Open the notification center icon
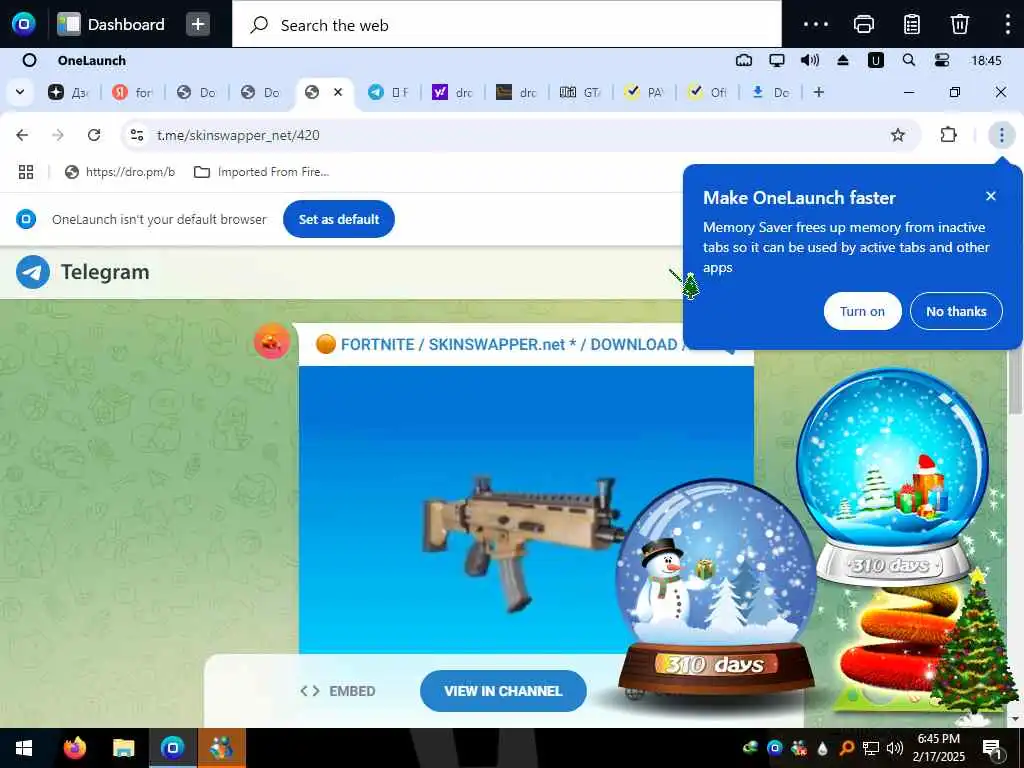 click(992, 748)
